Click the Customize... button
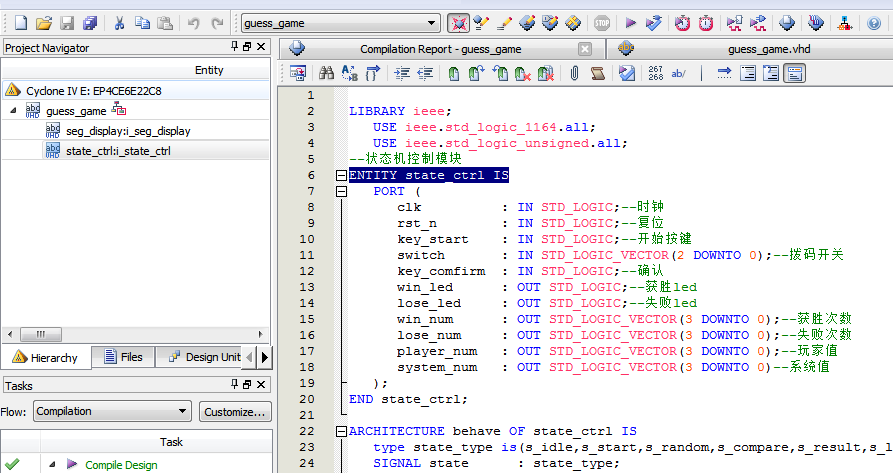Viewport: 893px width, 473px height. (235, 412)
